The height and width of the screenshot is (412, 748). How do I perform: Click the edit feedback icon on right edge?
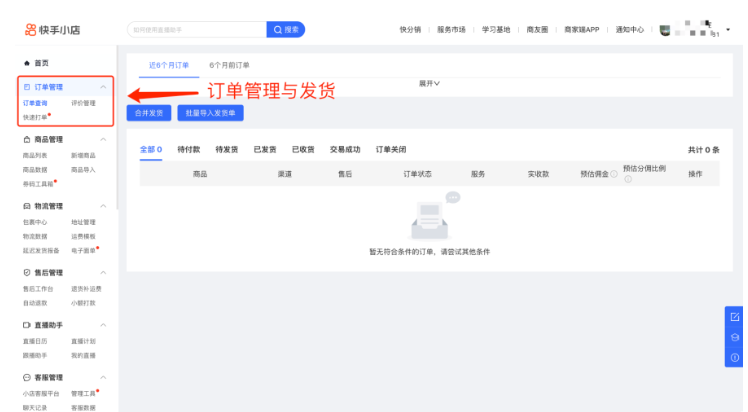(735, 318)
